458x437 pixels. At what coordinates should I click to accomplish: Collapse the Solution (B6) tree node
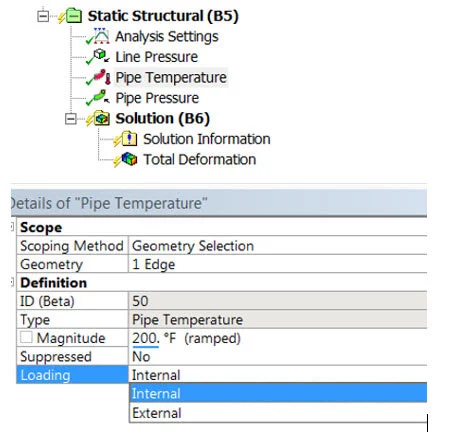click(71, 119)
